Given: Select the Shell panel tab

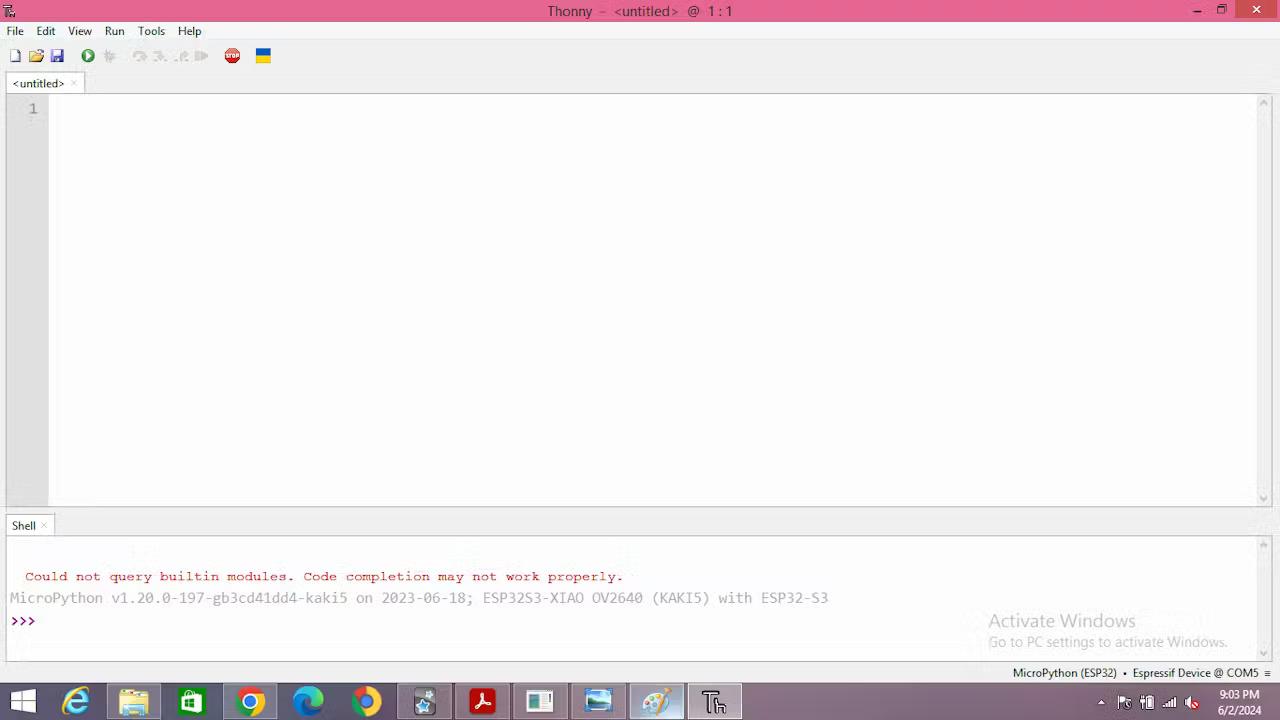Looking at the screenshot, I should click(24, 525).
